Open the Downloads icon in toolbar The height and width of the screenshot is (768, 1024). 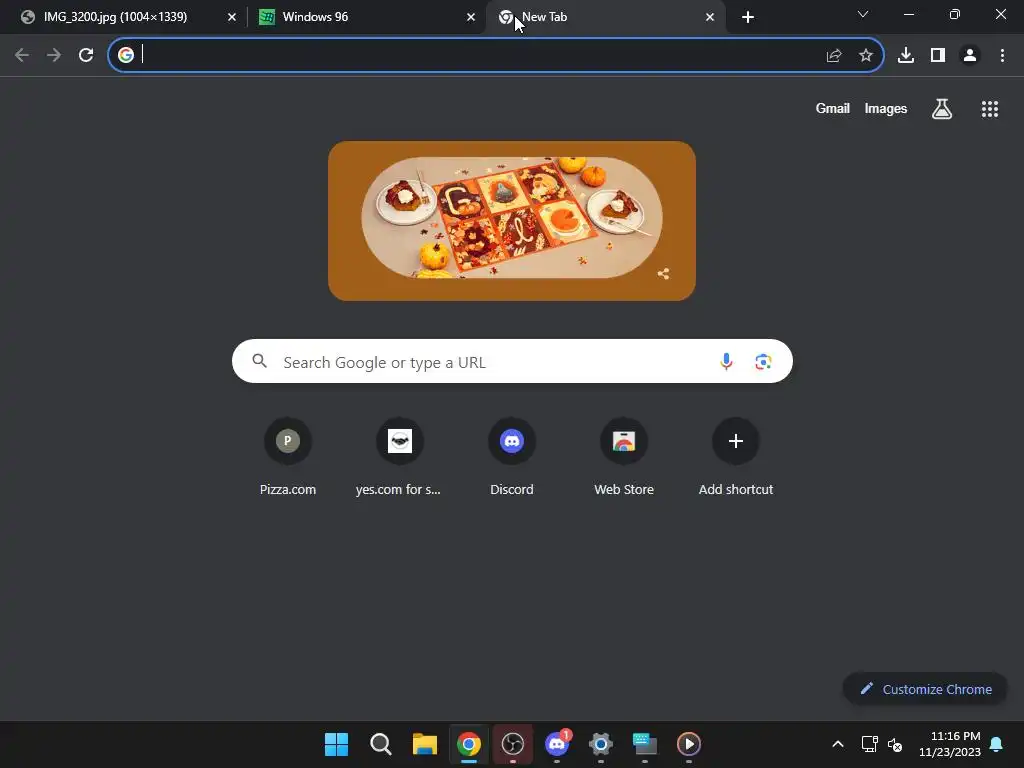906,56
